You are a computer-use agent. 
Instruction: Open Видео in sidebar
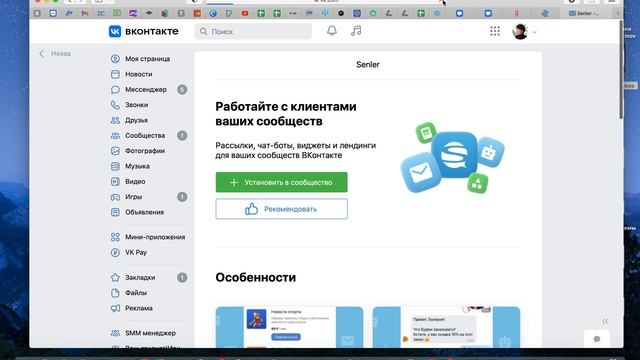pos(128,182)
